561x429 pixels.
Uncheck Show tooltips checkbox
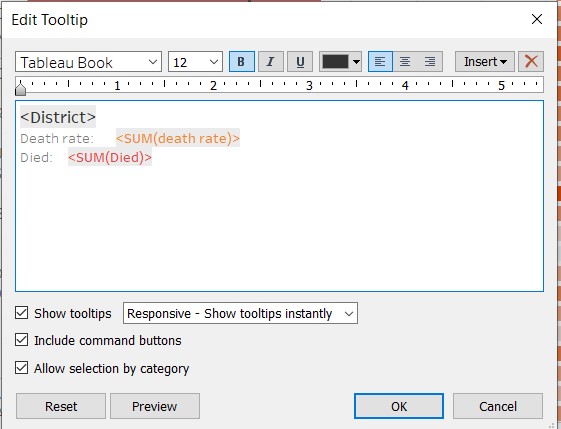point(21,313)
